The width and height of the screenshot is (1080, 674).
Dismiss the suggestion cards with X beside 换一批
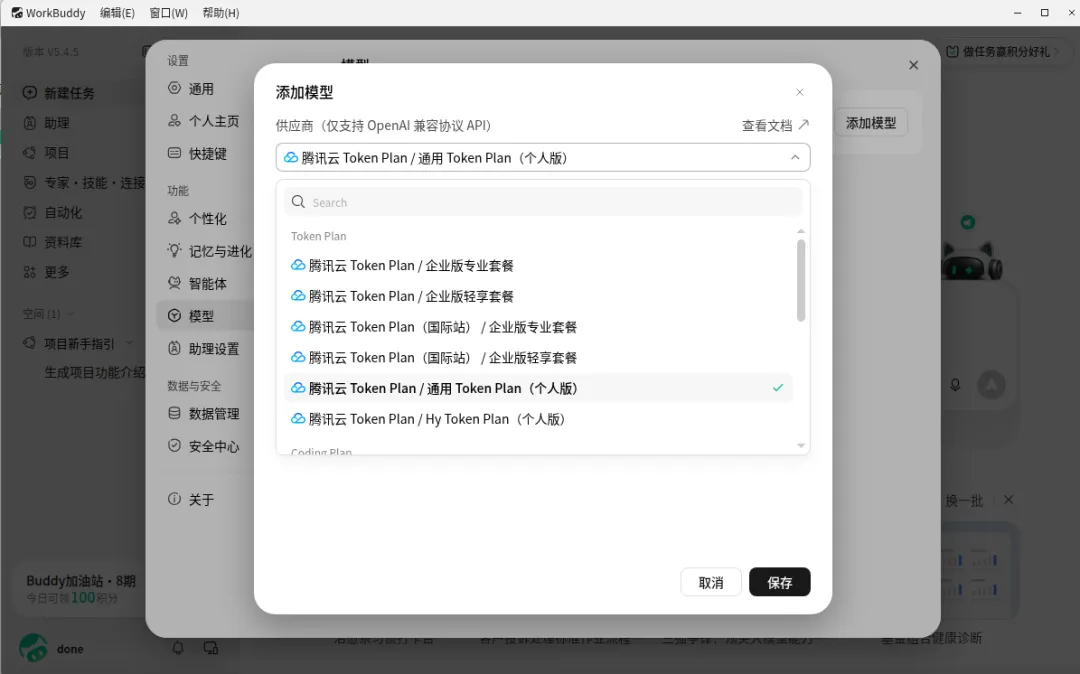[x=1008, y=500]
